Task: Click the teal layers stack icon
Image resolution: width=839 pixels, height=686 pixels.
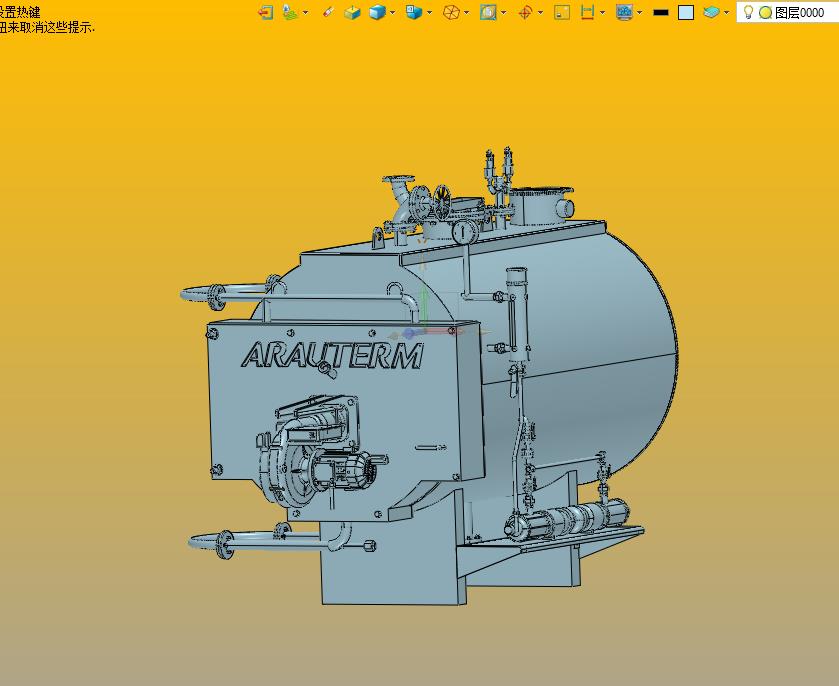Action: click(711, 12)
